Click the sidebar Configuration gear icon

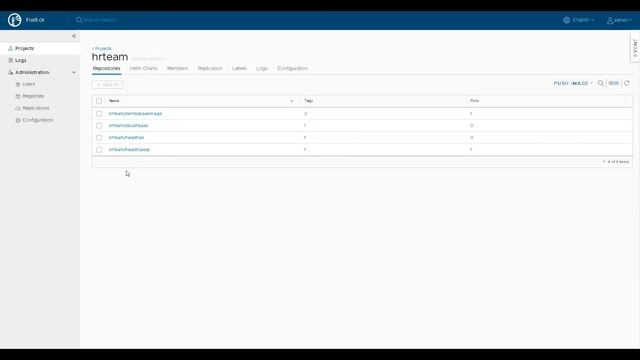18,120
